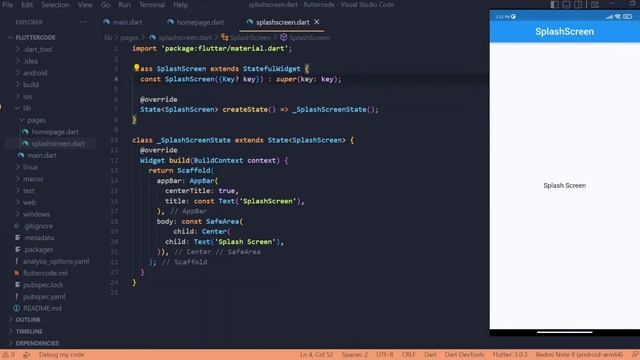This screenshot has height=360, width=640.
Task: Open the .metadata file
Action: [38, 238]
